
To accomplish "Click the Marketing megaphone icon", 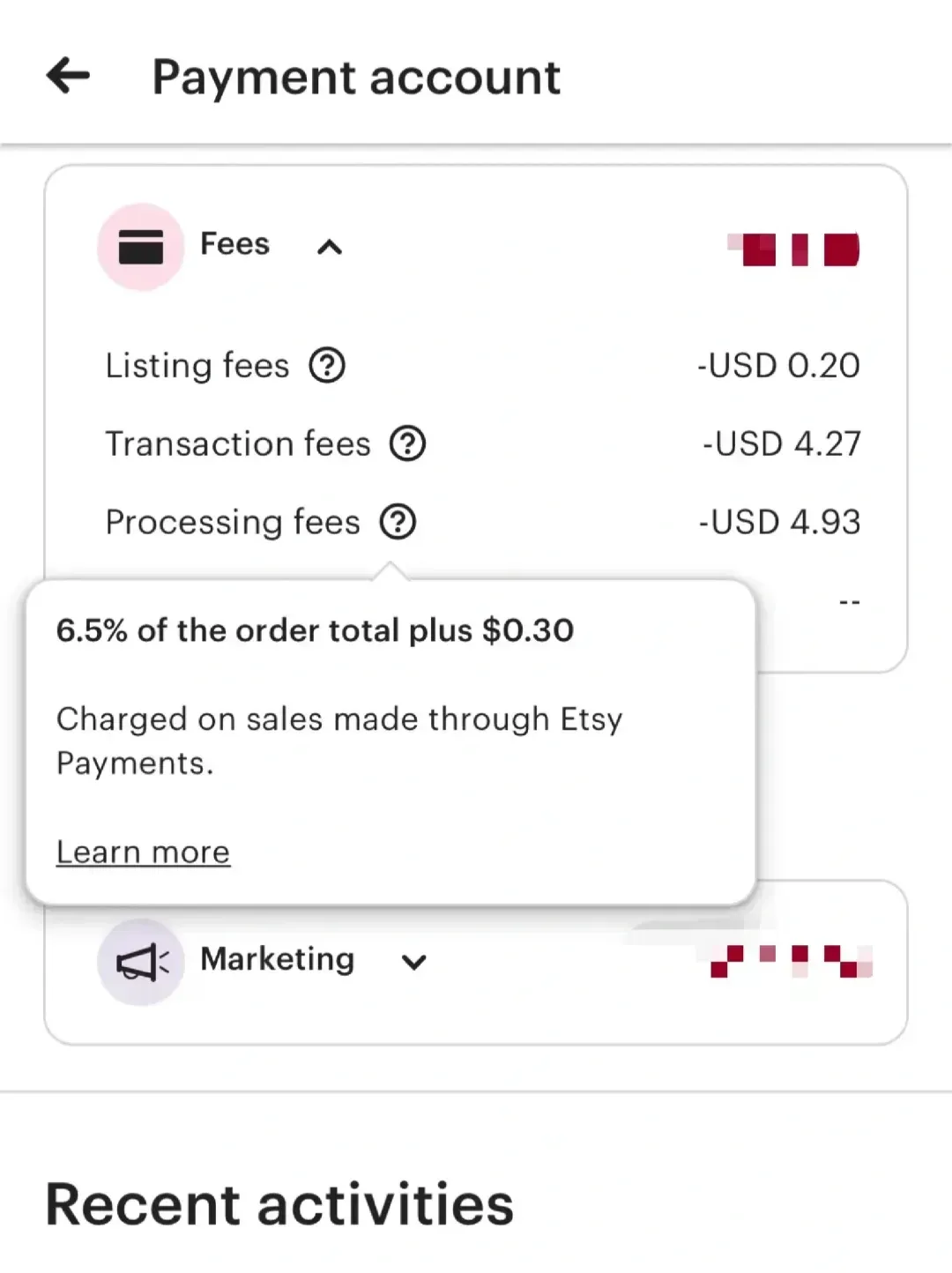I will (x=141, y=962).
